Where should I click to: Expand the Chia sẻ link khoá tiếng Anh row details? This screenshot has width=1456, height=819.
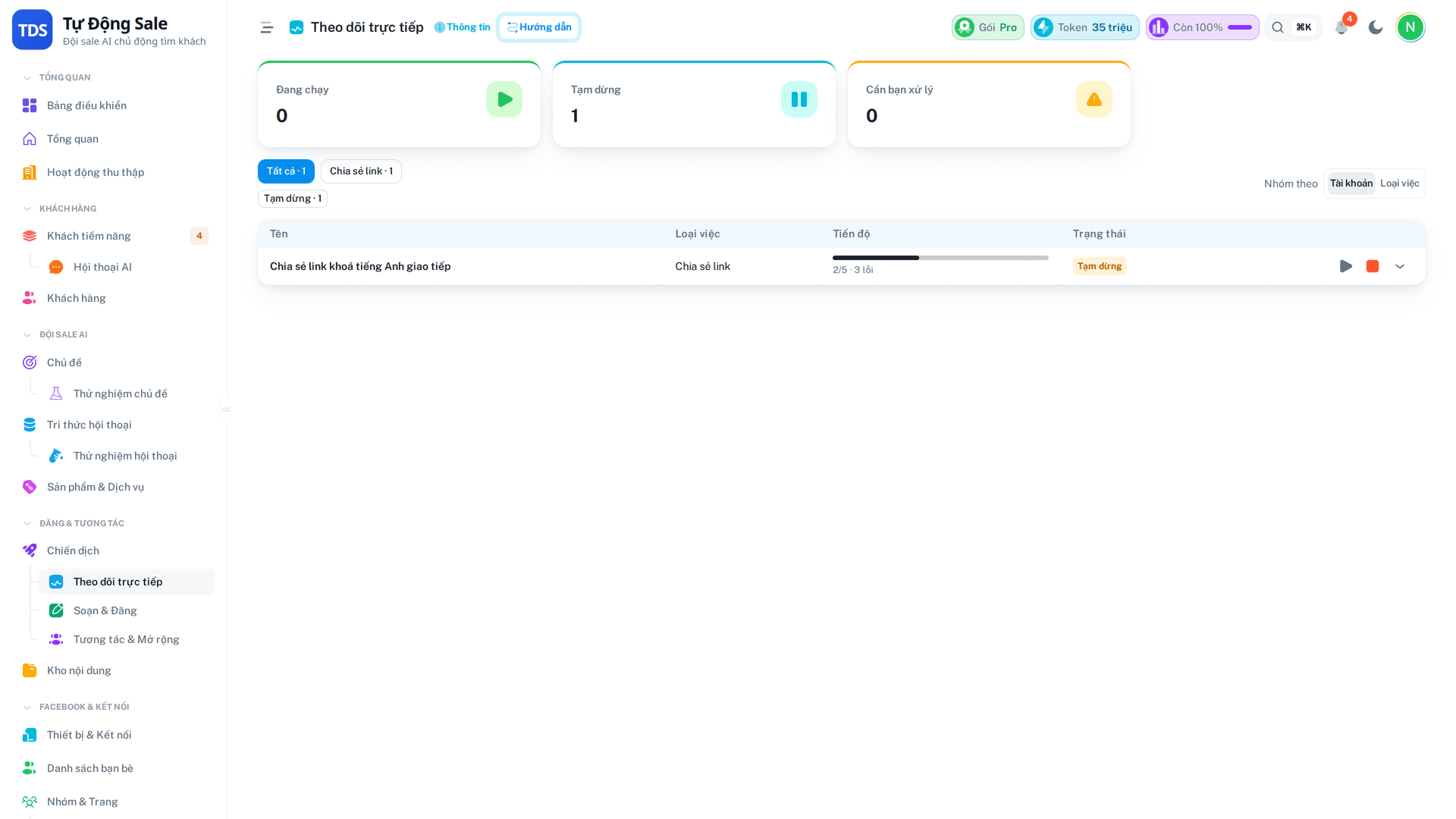coord(1400,266)
